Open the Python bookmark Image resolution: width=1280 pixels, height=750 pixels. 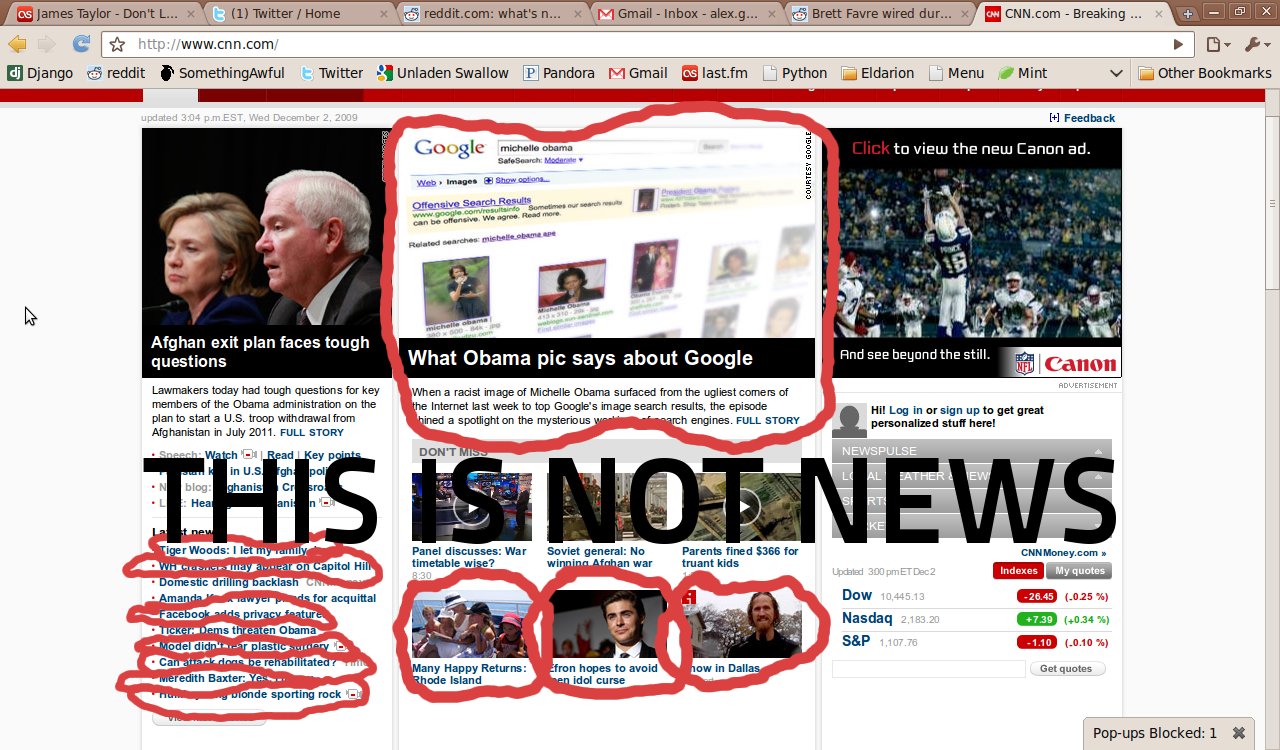pos(795,73)
